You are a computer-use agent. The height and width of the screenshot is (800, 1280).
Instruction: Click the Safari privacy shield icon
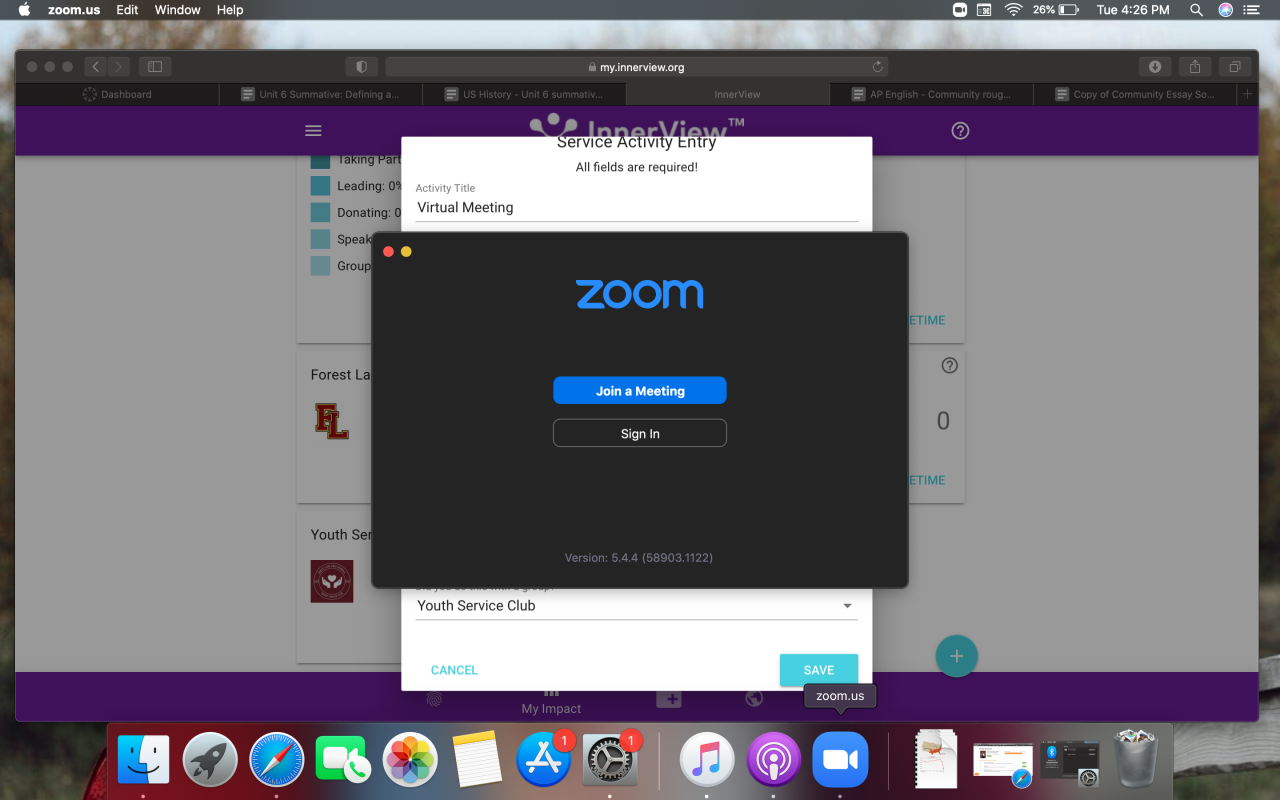[x=361, y=67]
